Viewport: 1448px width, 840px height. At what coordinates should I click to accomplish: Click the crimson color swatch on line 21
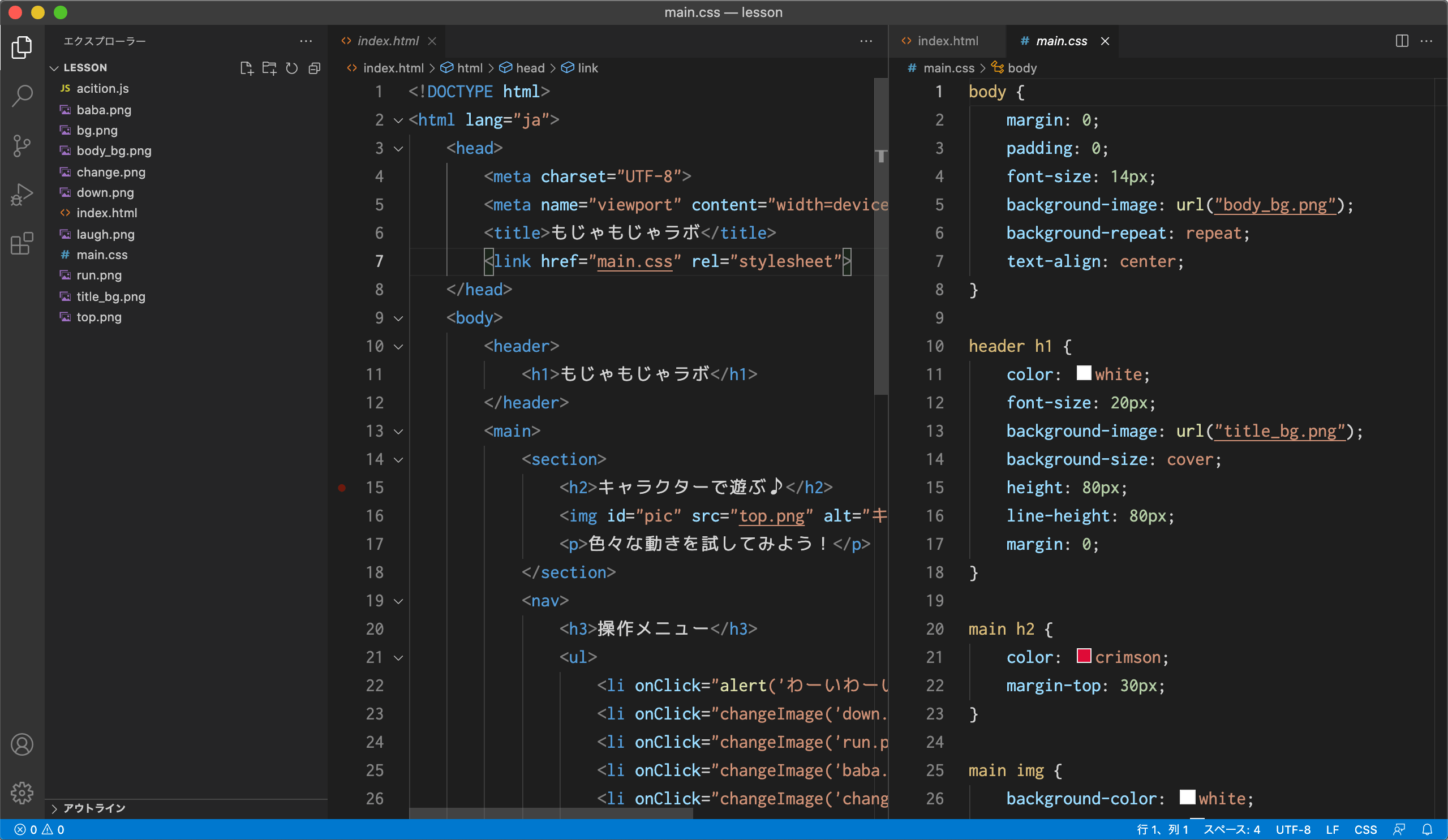pyautogui.click(x=1084, y=656)
